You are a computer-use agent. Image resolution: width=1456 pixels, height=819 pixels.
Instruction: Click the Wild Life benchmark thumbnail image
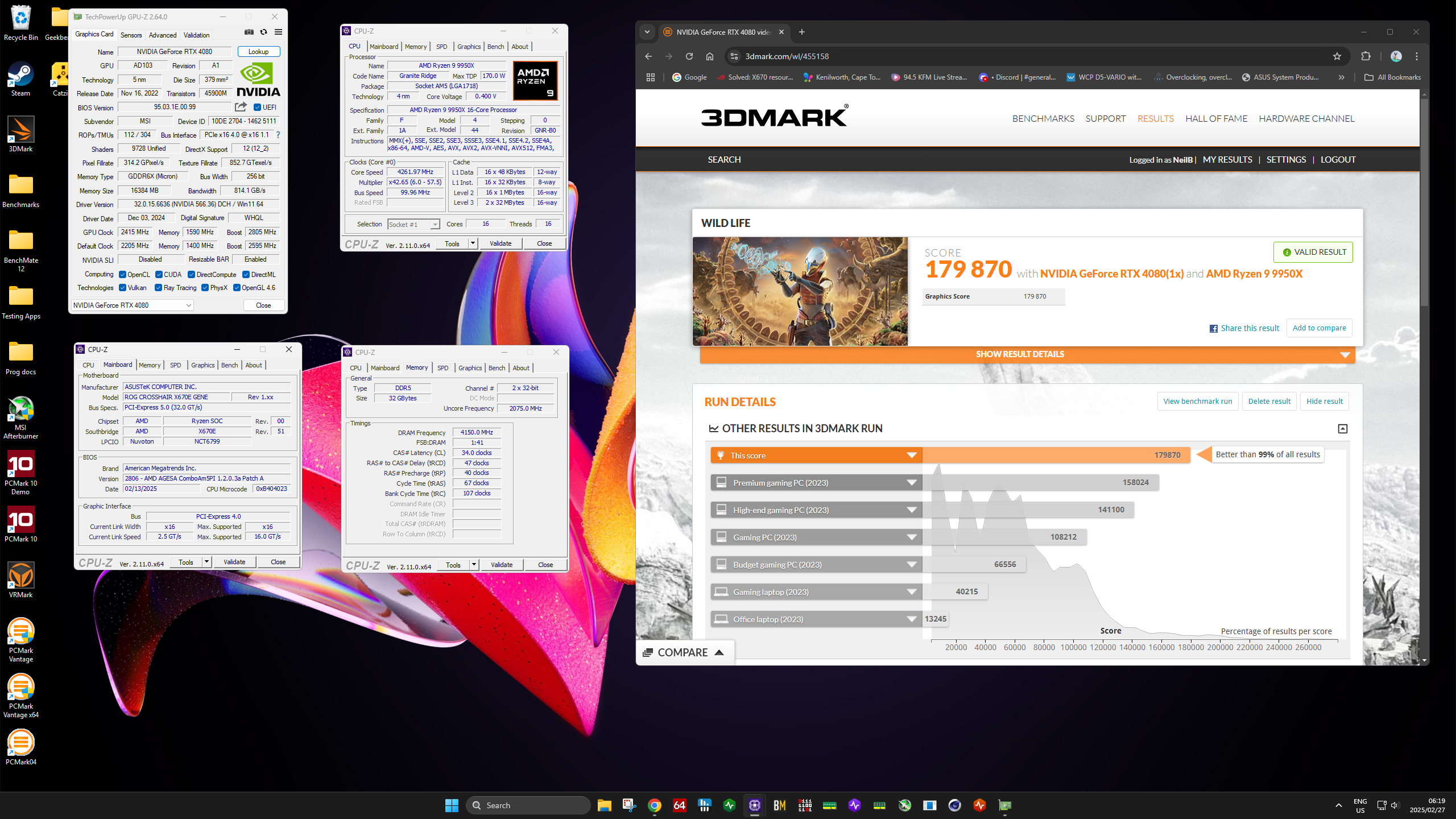(x=800, y=291)
